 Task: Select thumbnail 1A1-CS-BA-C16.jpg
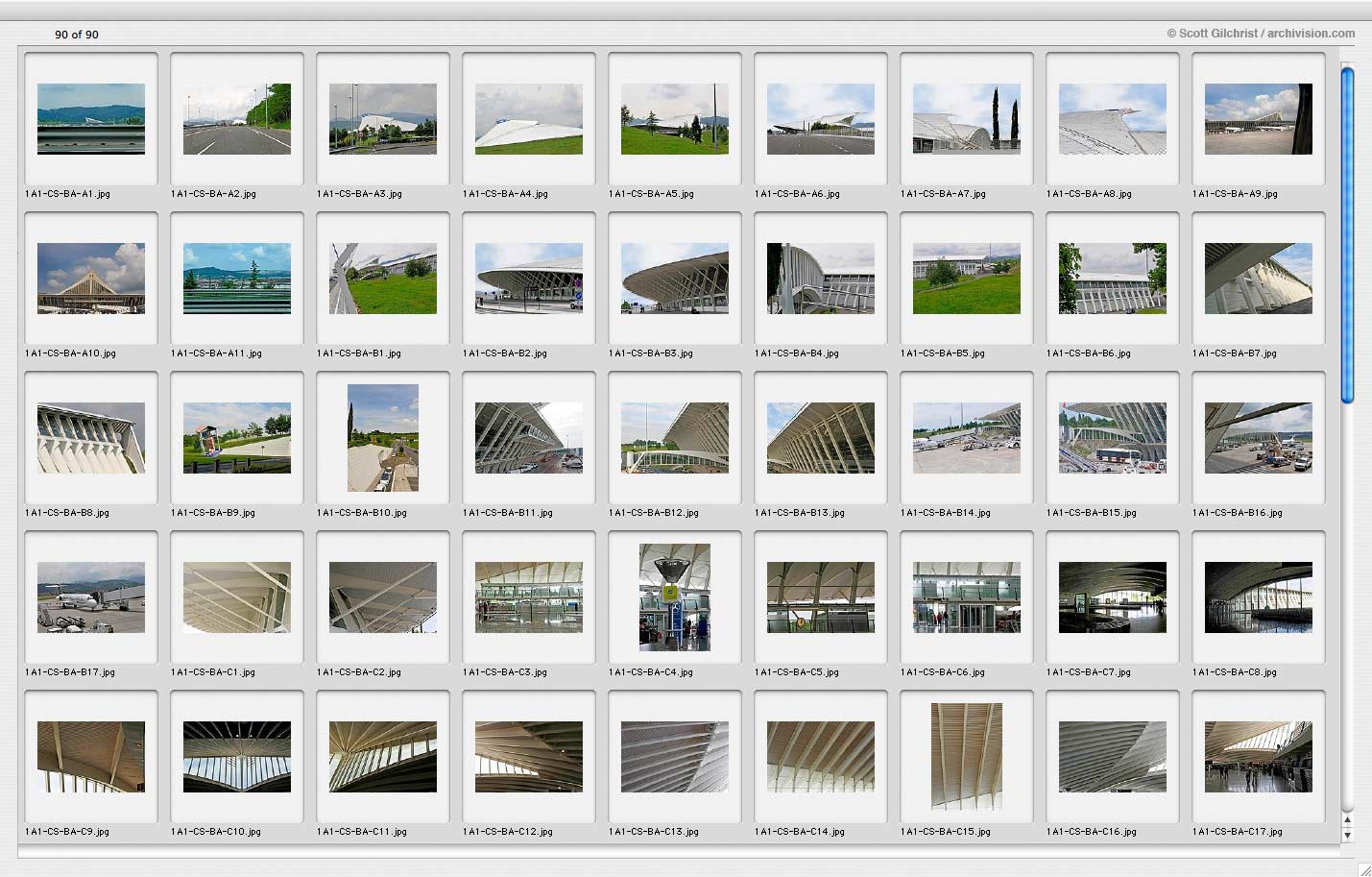pyautogui.click(x=1113, y=757)
